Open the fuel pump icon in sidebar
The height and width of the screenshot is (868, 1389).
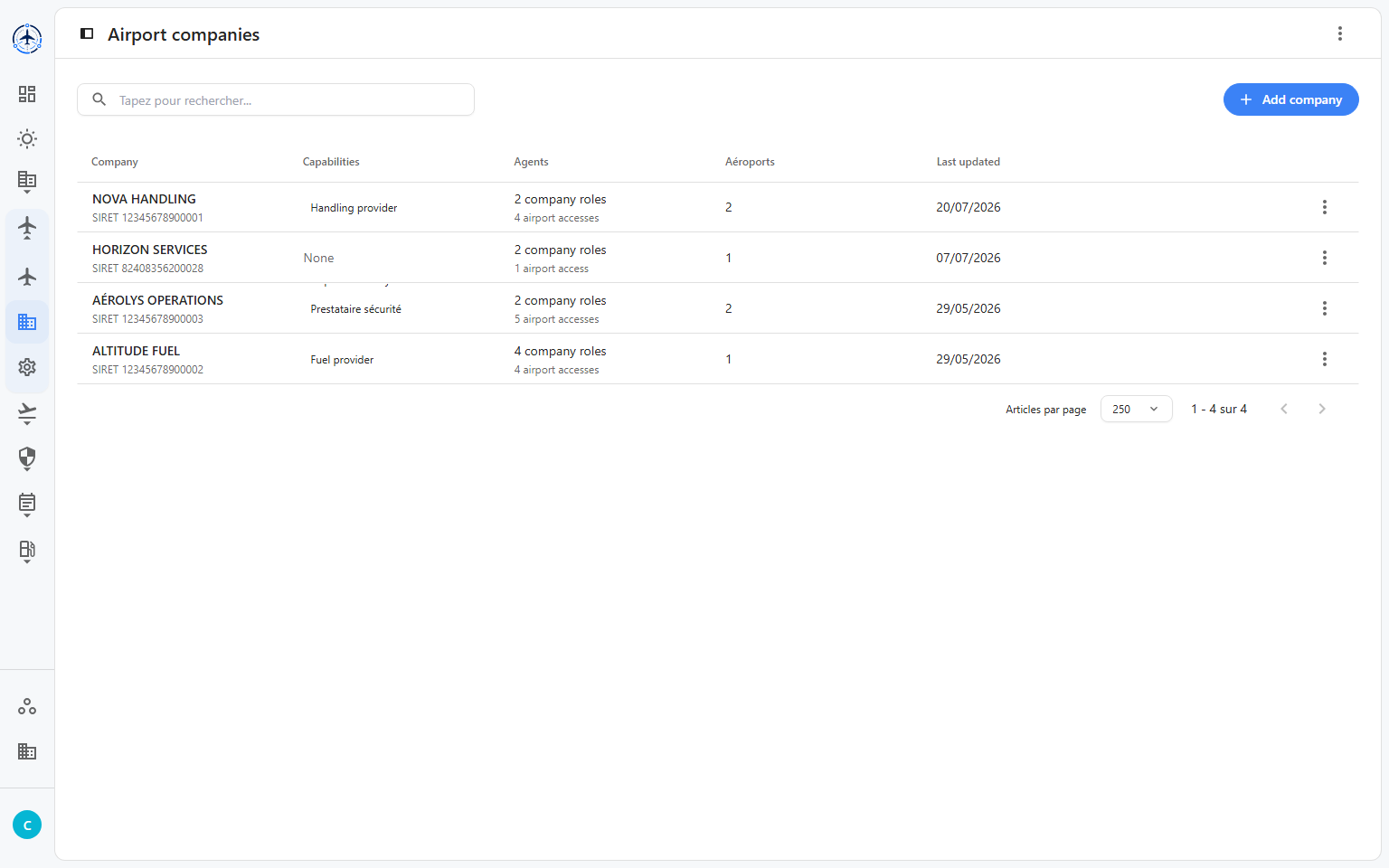[27, 552]
